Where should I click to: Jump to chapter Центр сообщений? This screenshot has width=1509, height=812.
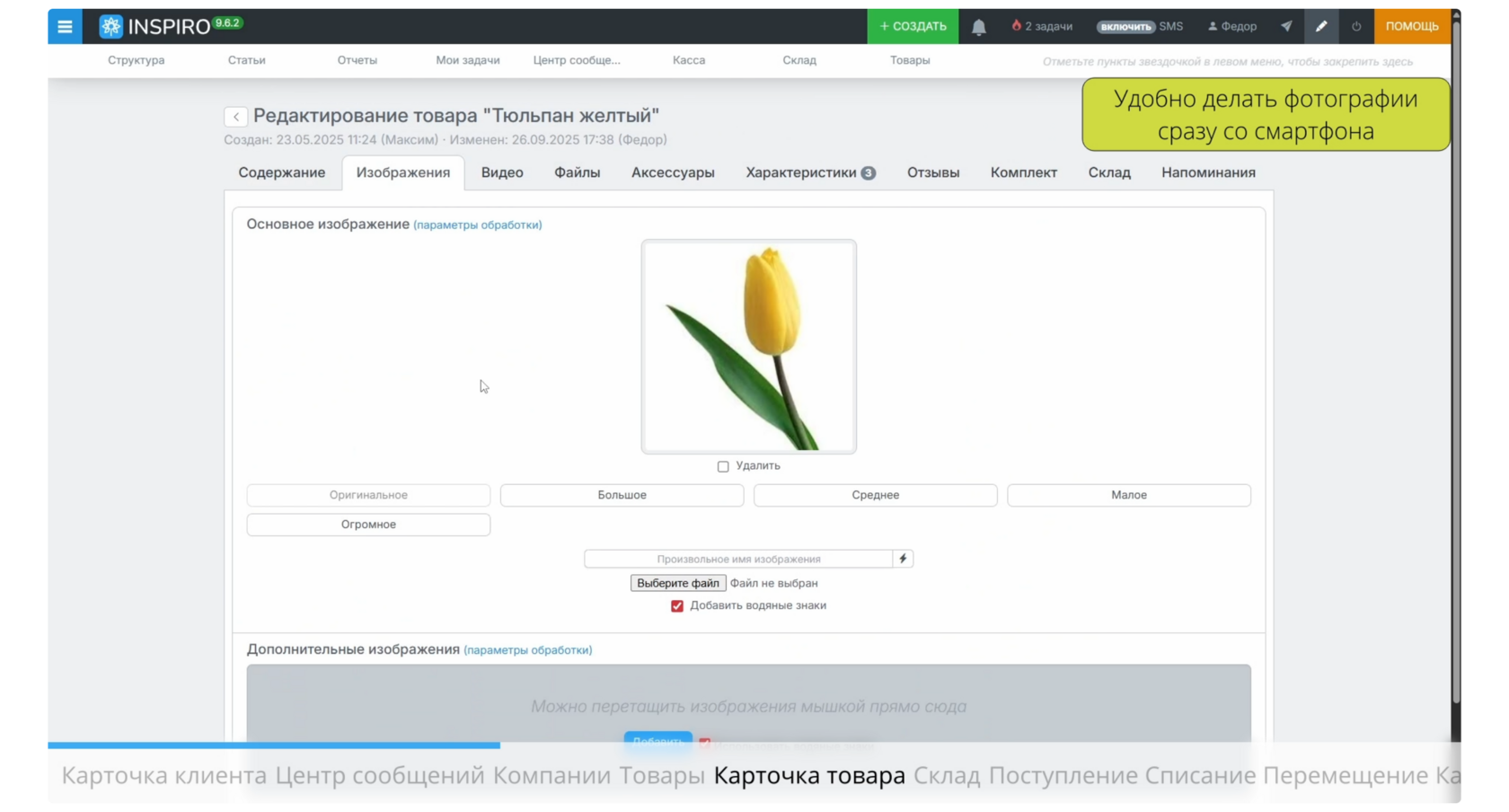(x=380, y=775)
